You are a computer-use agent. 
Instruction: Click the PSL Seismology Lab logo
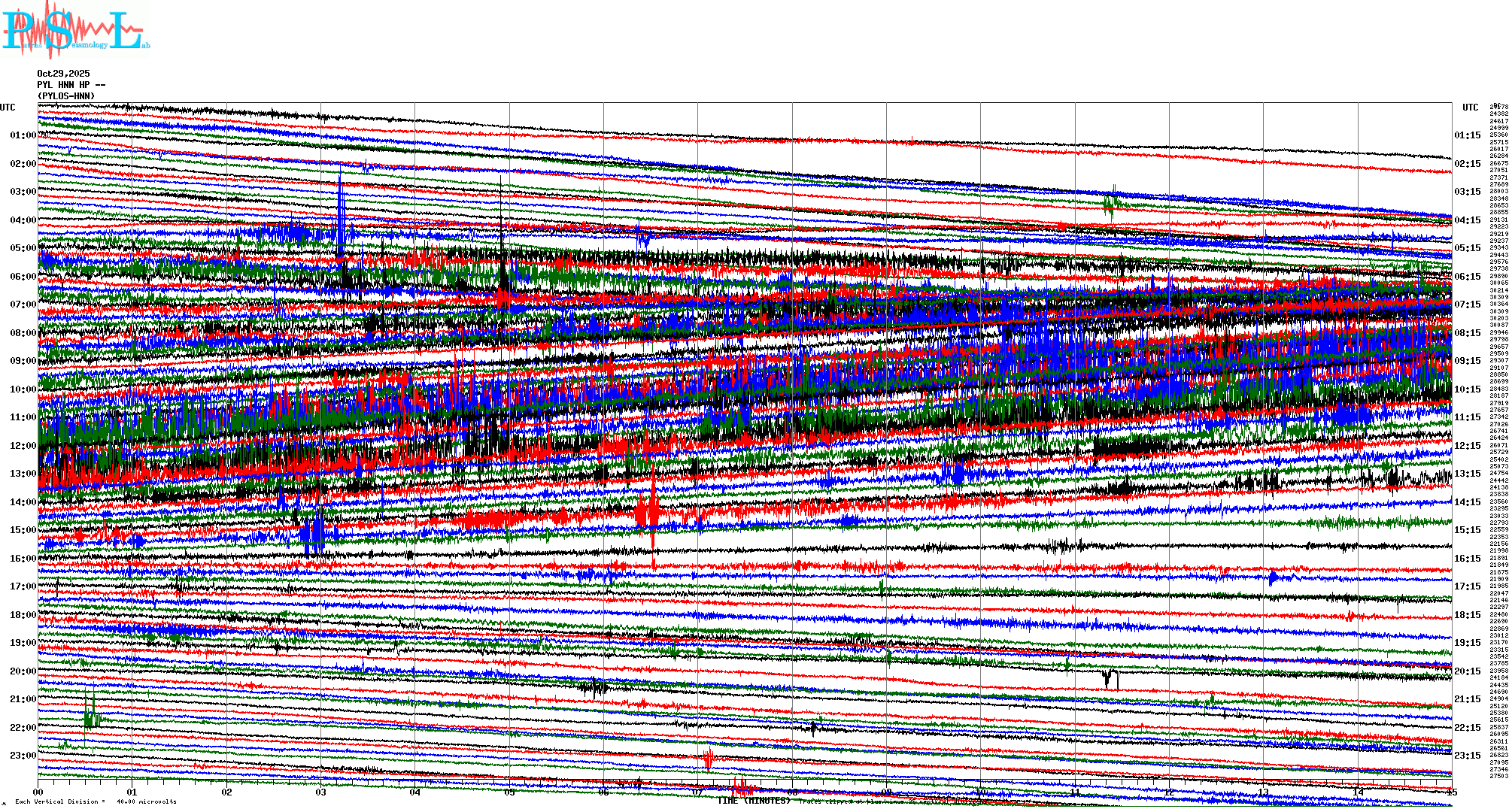tap(75, 30)
